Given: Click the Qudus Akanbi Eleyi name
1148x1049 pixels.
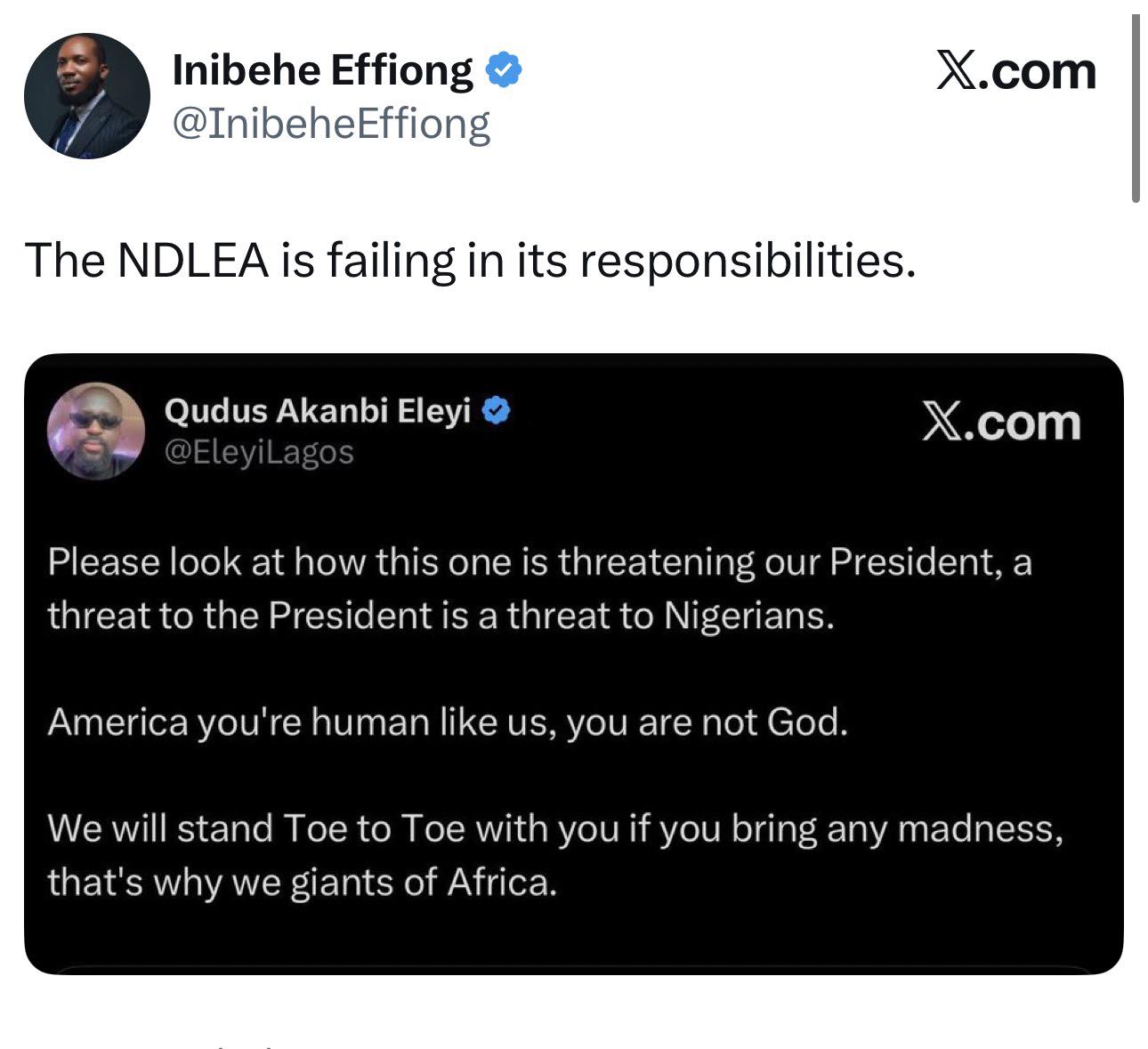Looking at the screenshot, I should [x=318, y=411].
